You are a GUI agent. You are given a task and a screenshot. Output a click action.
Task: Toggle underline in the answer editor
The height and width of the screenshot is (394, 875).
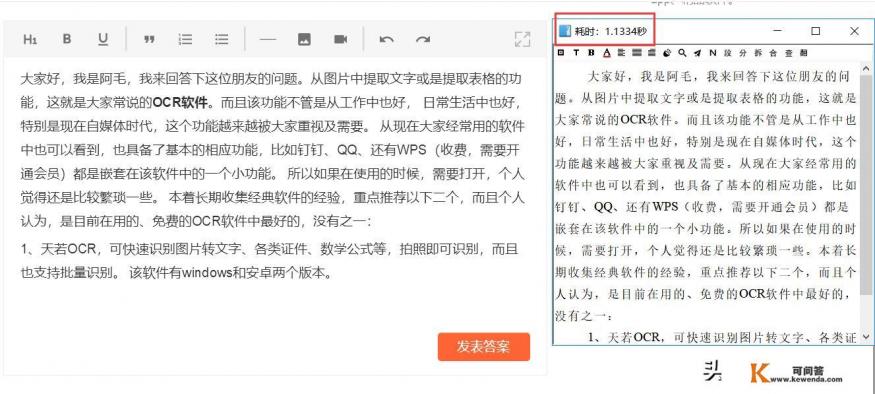(x=103, y=39)
